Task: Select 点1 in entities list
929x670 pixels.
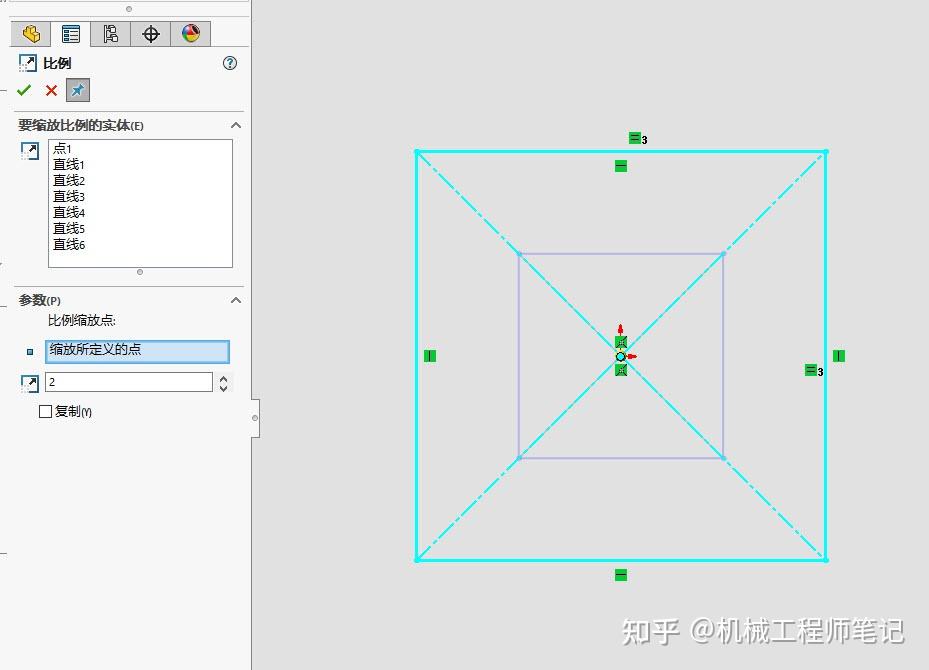Action: [62, 148]
